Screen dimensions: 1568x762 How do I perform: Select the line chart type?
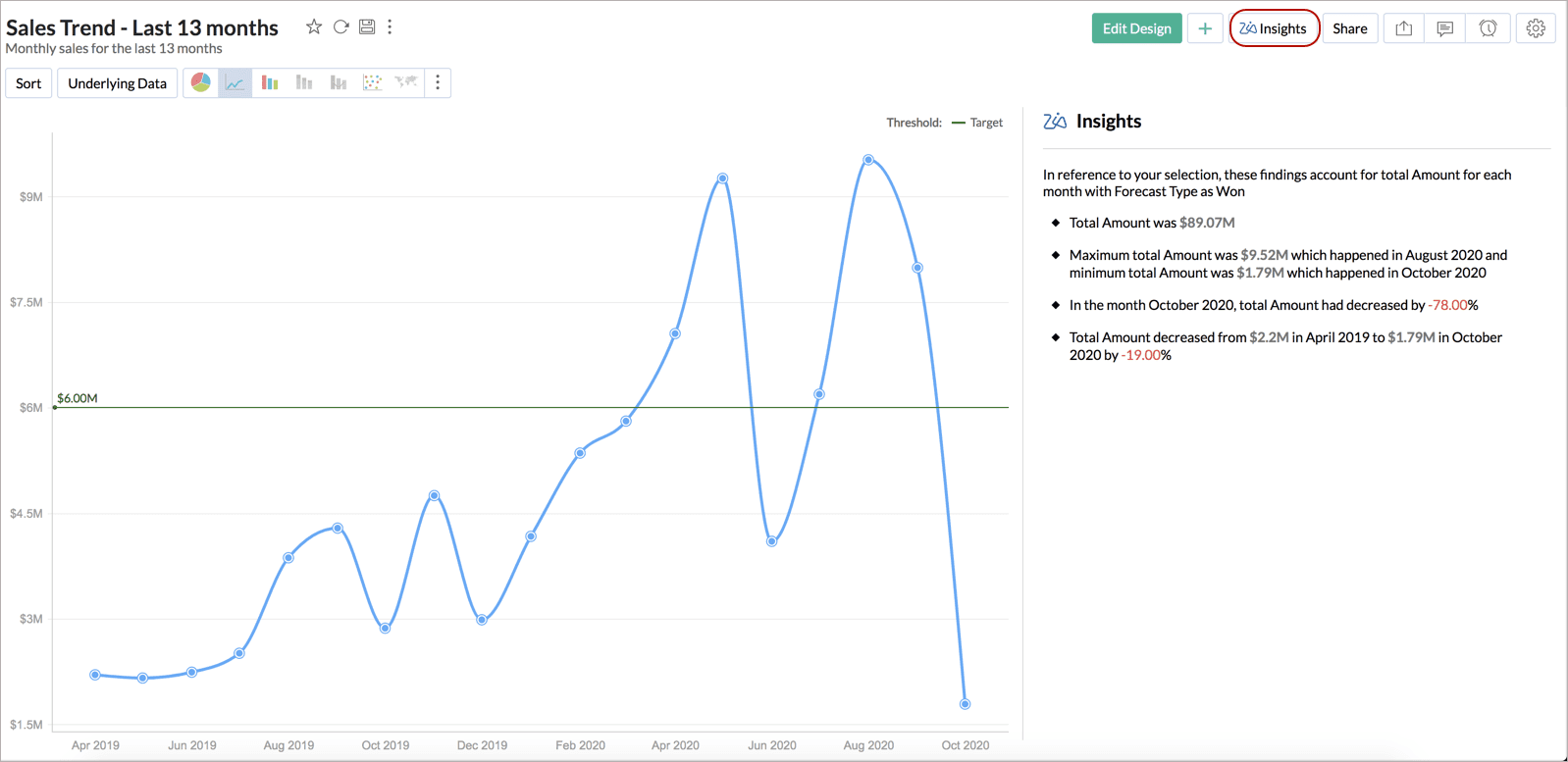(x=235, y=83)
